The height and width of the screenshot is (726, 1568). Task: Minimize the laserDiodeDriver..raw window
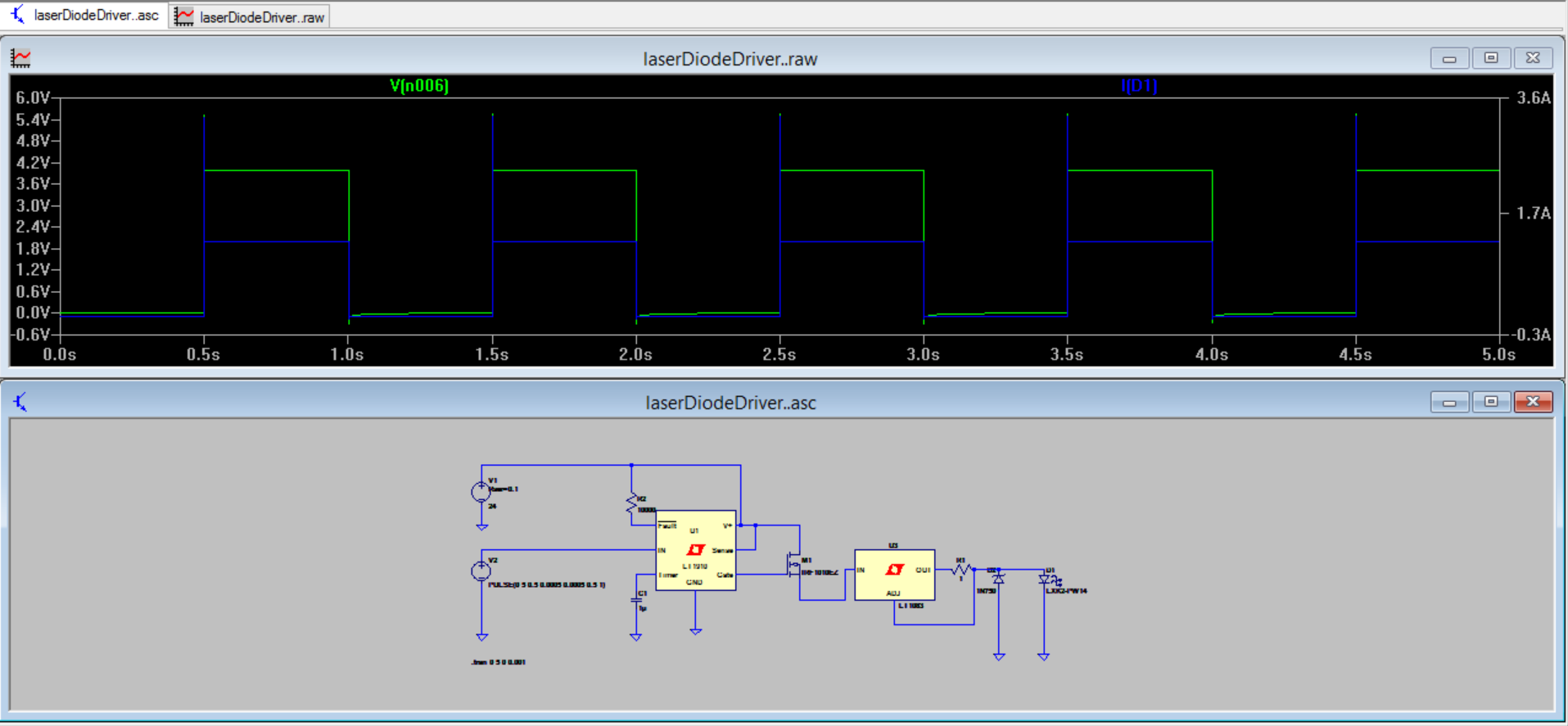pos(1449,58)
